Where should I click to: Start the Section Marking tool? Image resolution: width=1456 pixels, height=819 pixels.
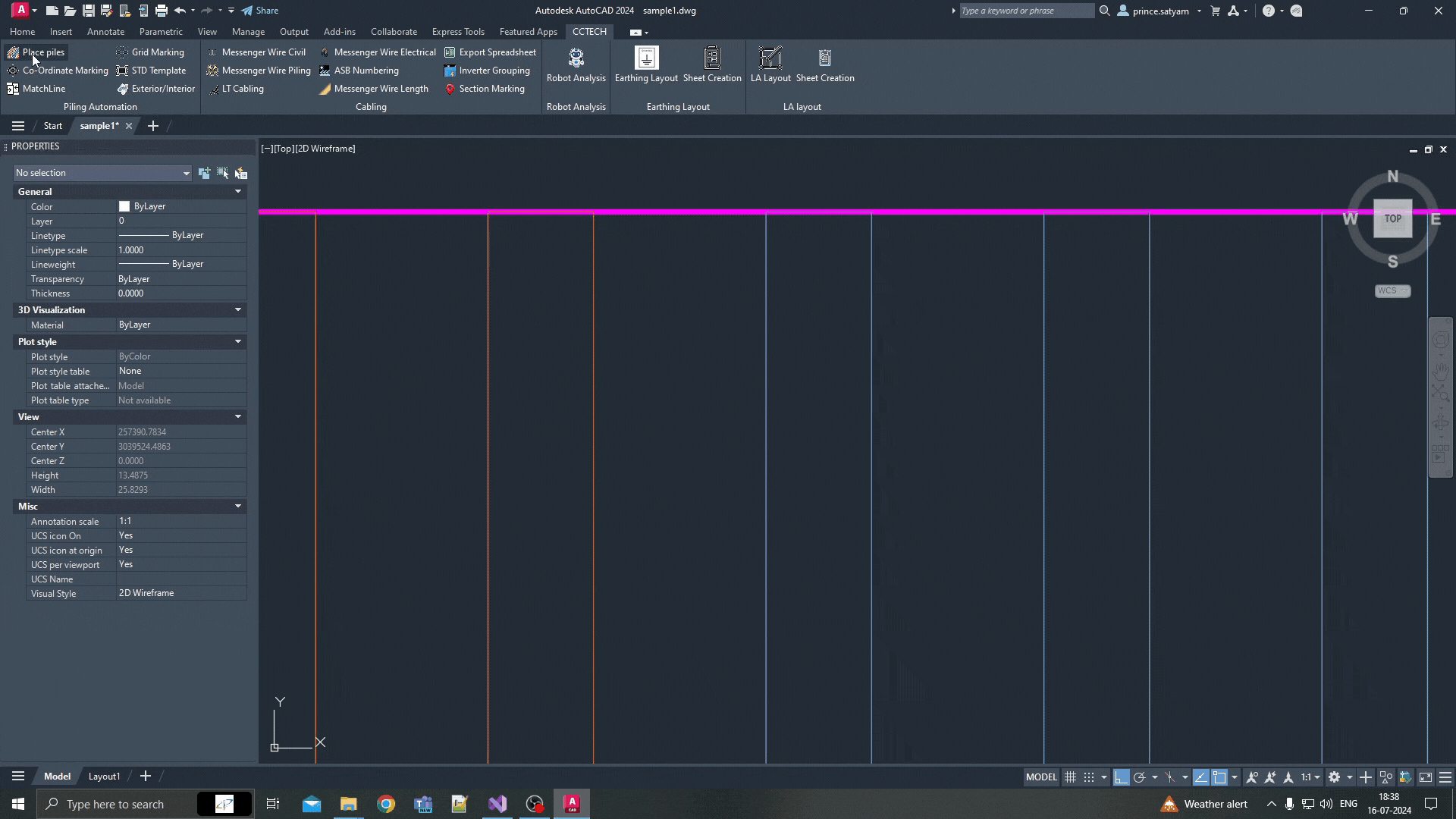point(484,89)
